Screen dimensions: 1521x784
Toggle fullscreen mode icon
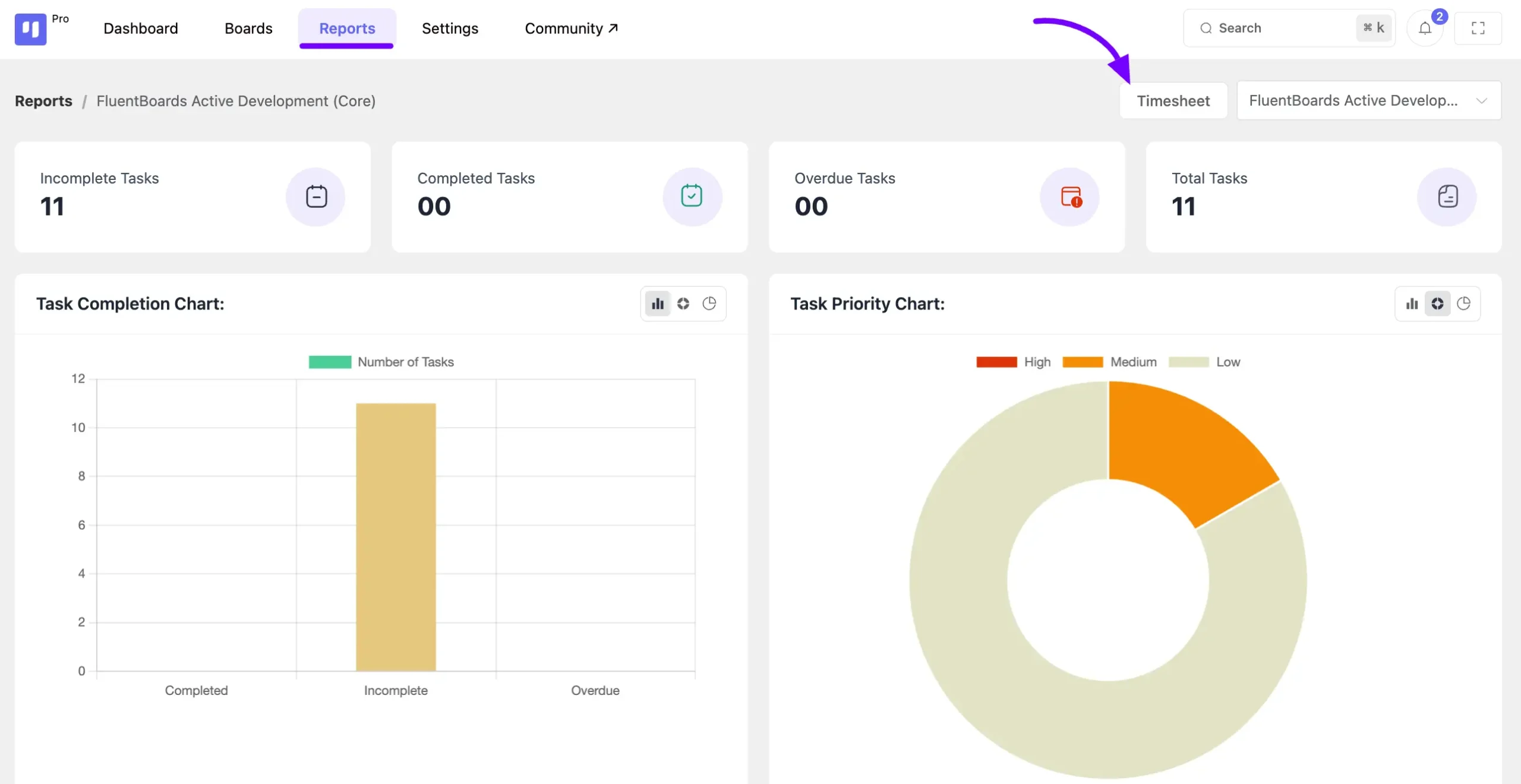click(x=1478, y=28)
